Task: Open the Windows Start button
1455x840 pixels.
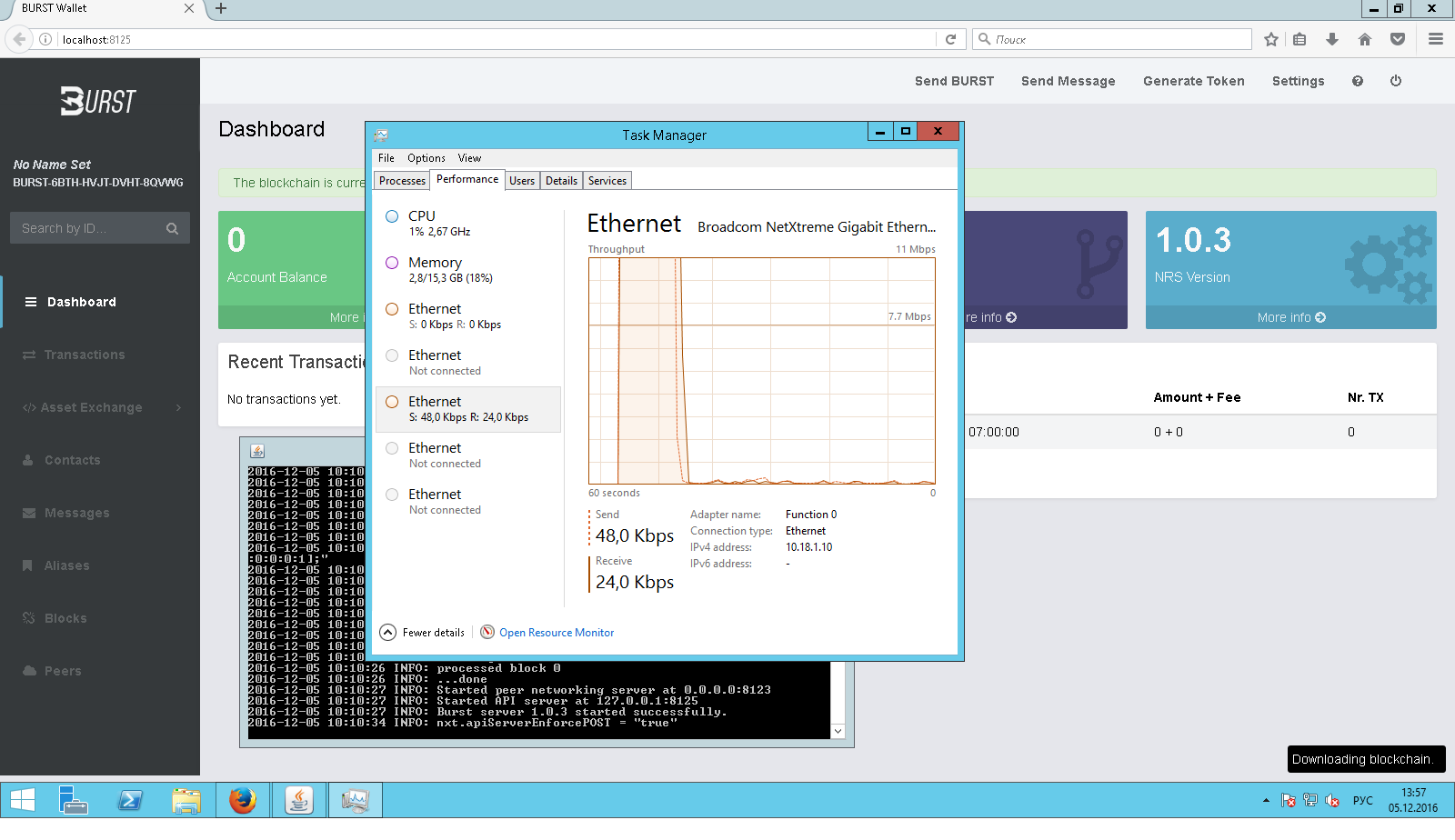Action: pos(22,800)
